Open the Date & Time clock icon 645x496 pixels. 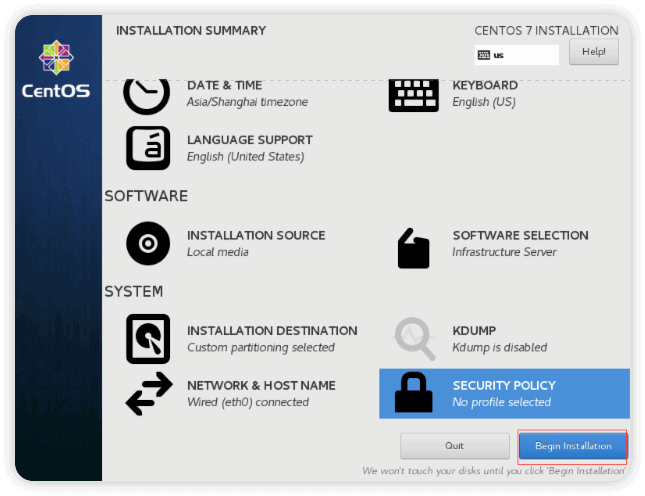(x=146, y=96)
